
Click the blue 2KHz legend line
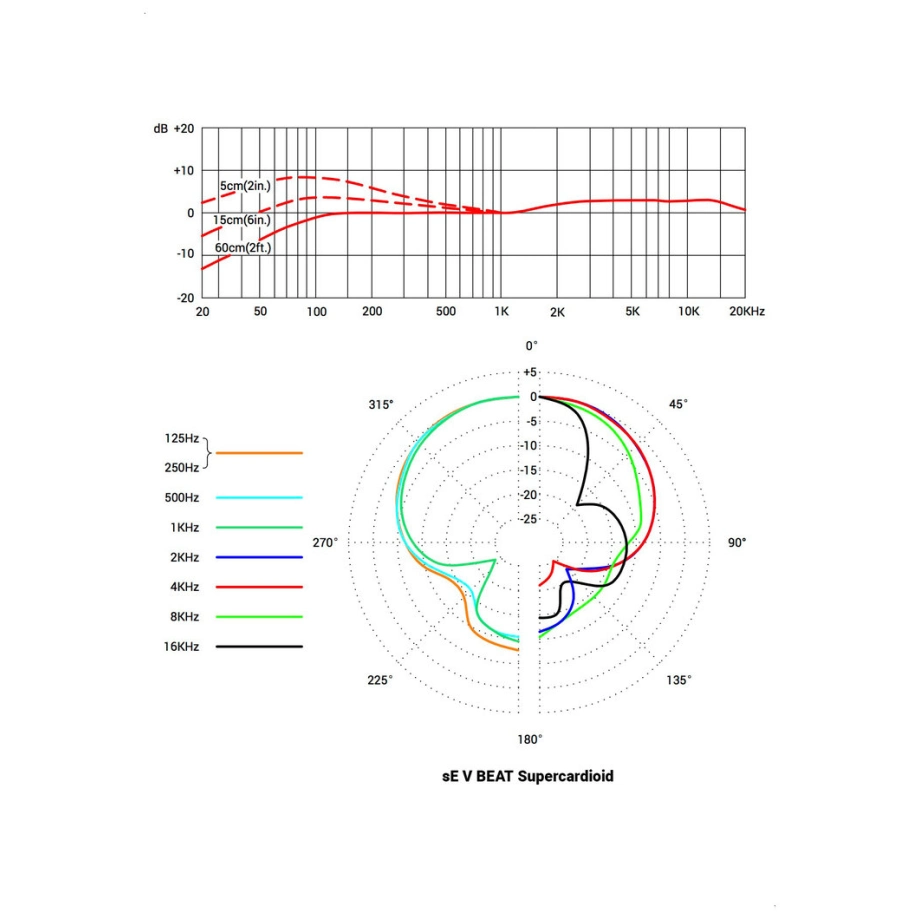259,557
